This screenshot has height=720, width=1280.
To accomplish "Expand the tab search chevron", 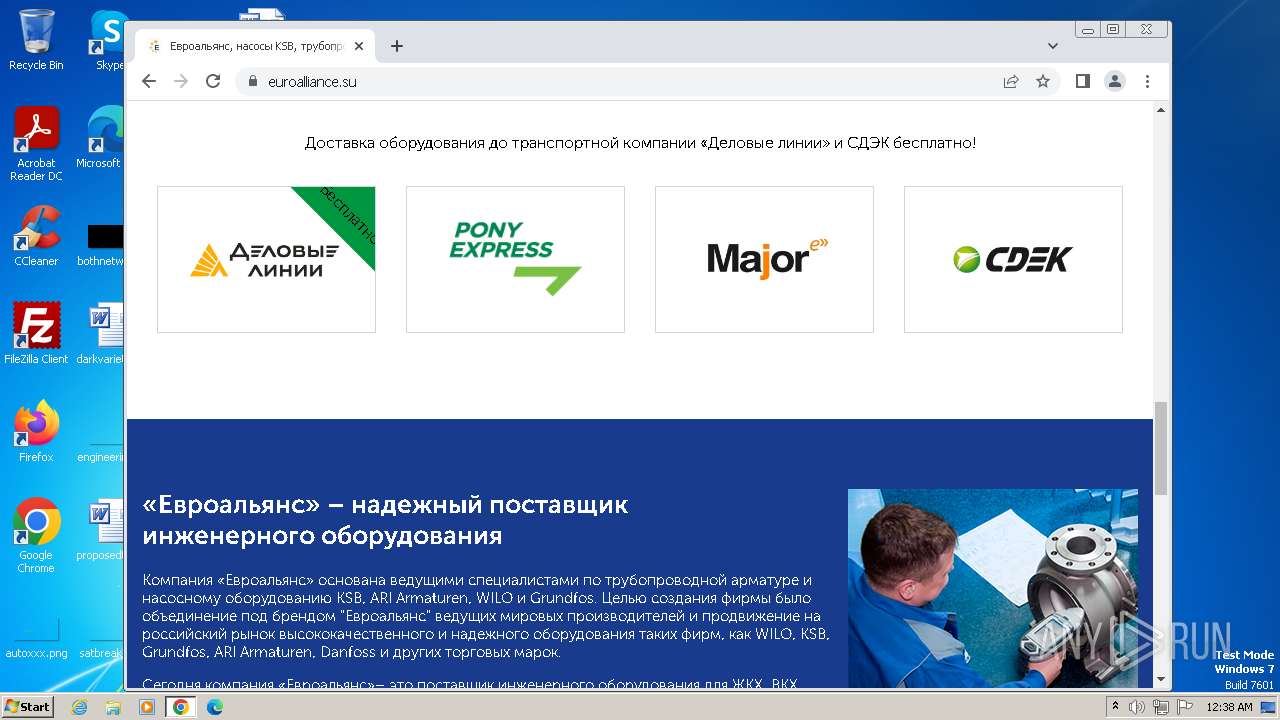I will [x=1053, y=46].
